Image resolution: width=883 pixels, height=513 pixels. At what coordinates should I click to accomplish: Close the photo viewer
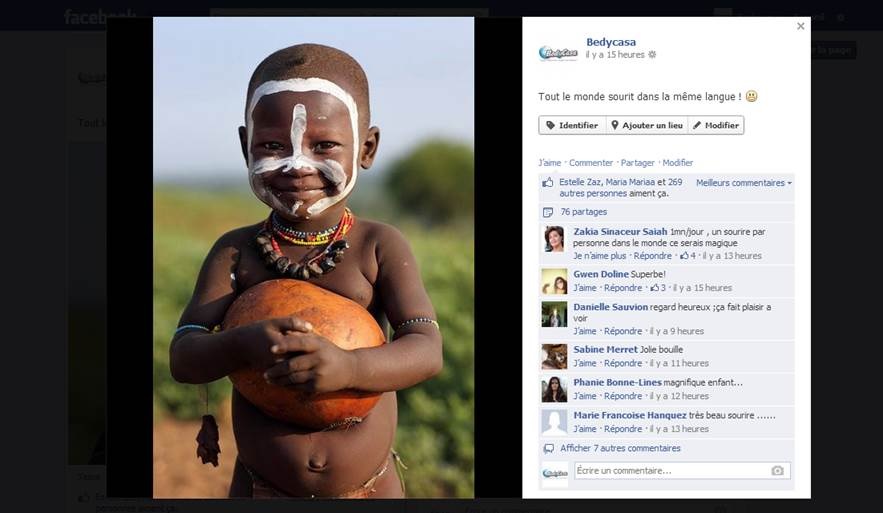pos(800,27)
